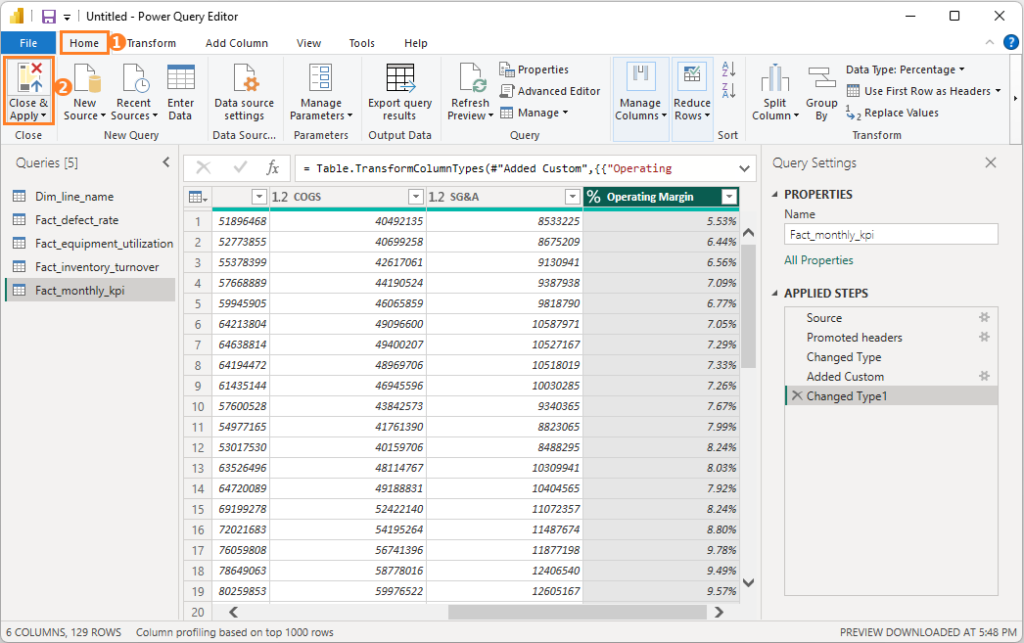Open query Properties

point(534,69)
